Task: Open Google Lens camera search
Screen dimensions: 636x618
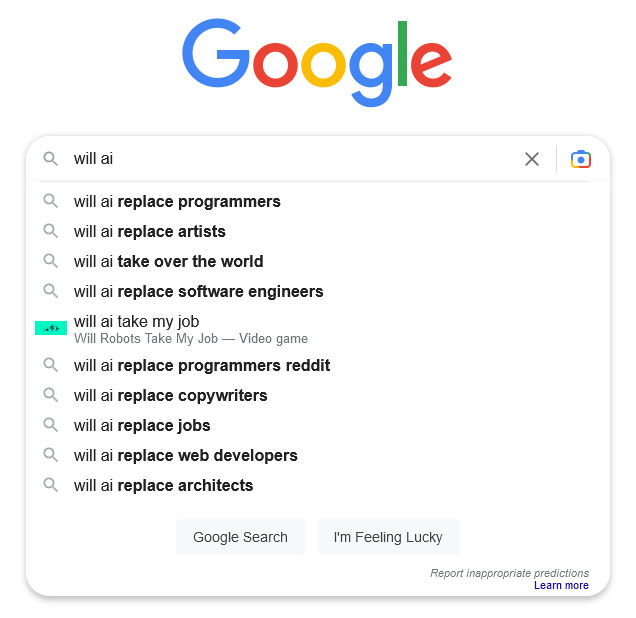Action: pyautogui.click(x=581, y=159)
